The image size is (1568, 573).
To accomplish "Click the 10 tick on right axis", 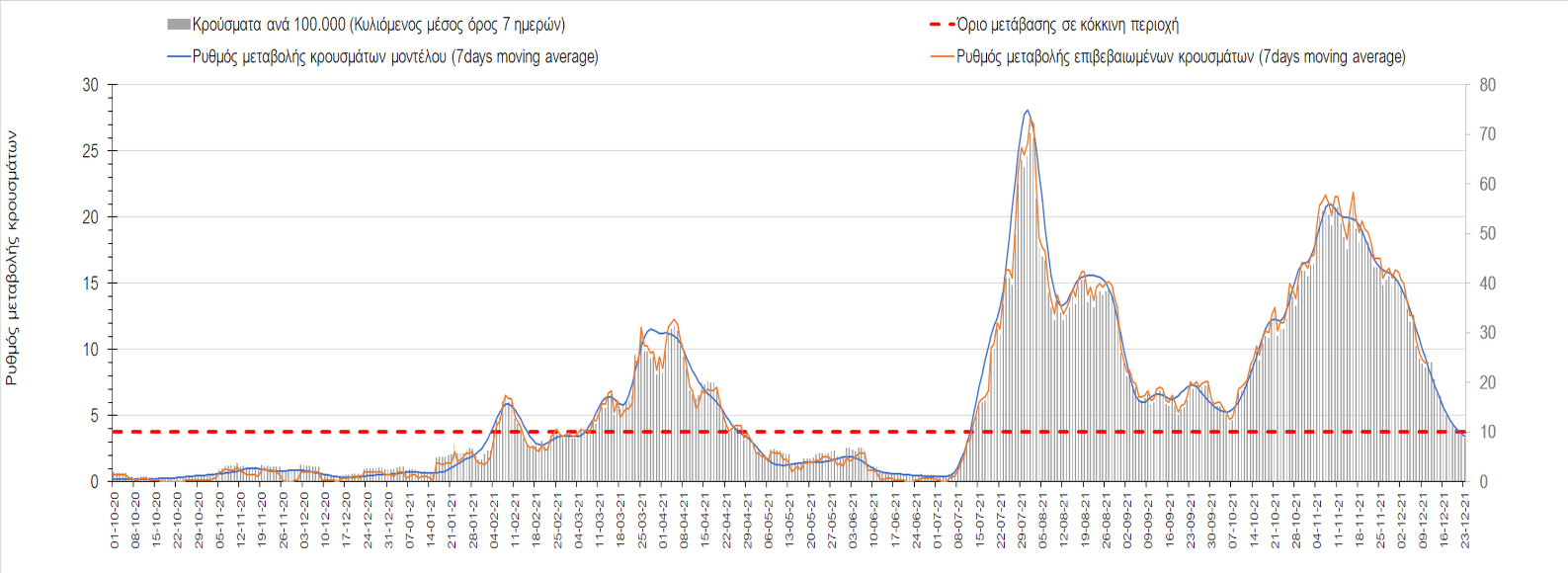I will click(1487, 433).
